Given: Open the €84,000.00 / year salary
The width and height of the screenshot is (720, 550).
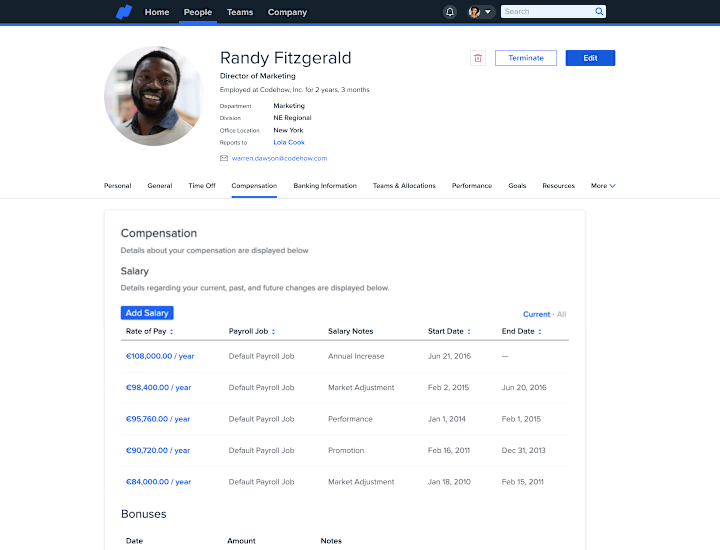Looking at the screenshot, I should pos(158,482).
